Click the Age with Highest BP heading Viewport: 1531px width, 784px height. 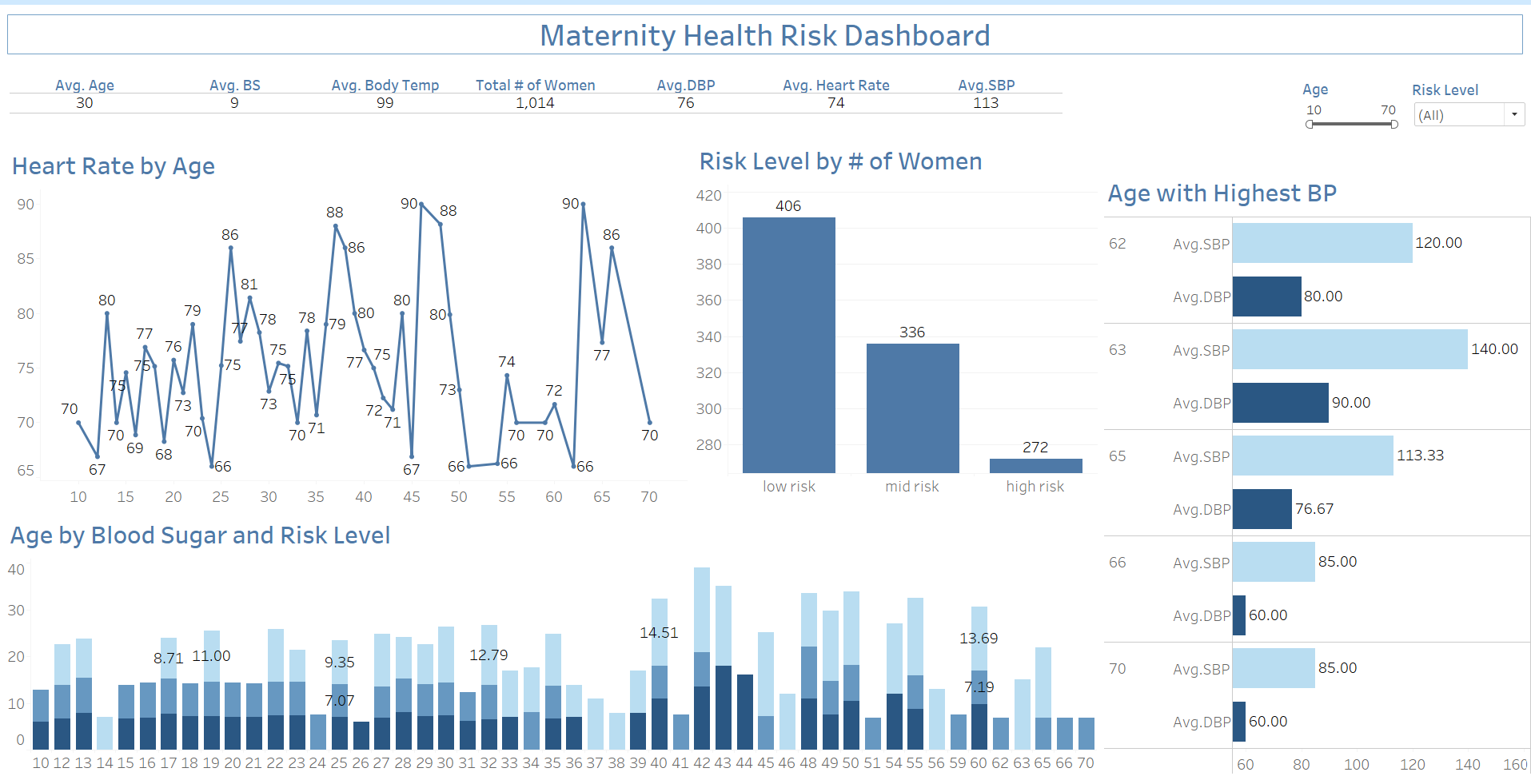(1222, 193)
